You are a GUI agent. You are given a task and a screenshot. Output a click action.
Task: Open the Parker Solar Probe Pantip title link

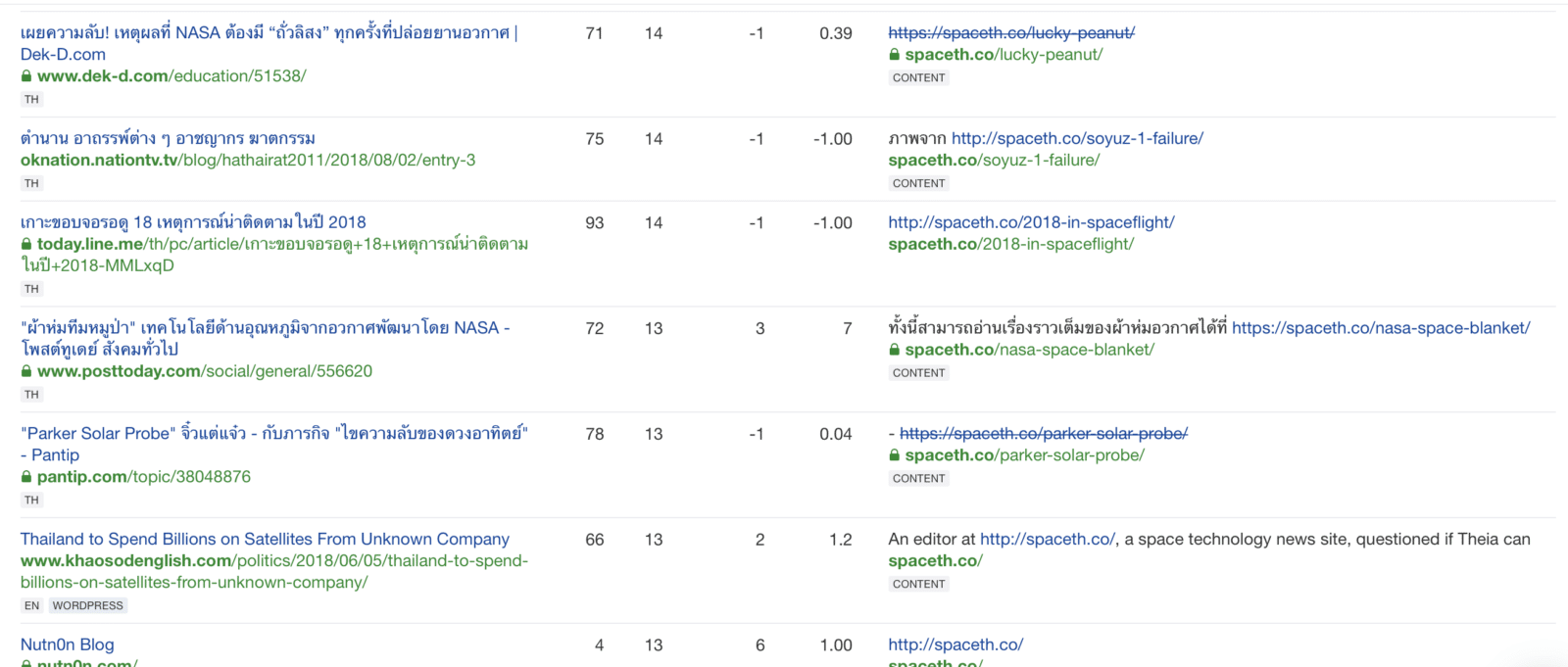click(x=273, y=434)
